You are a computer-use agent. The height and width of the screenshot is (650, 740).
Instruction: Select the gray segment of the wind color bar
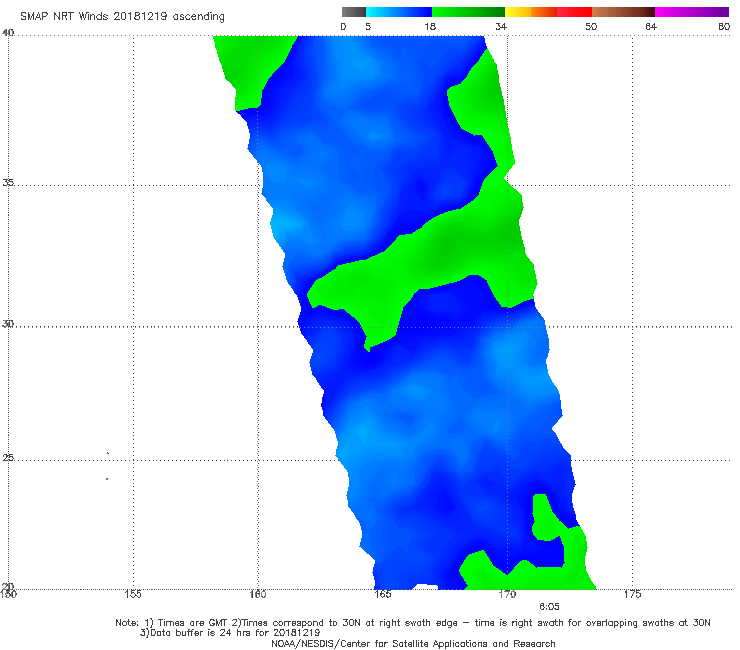pyautogui.click(x=354, y=12)
